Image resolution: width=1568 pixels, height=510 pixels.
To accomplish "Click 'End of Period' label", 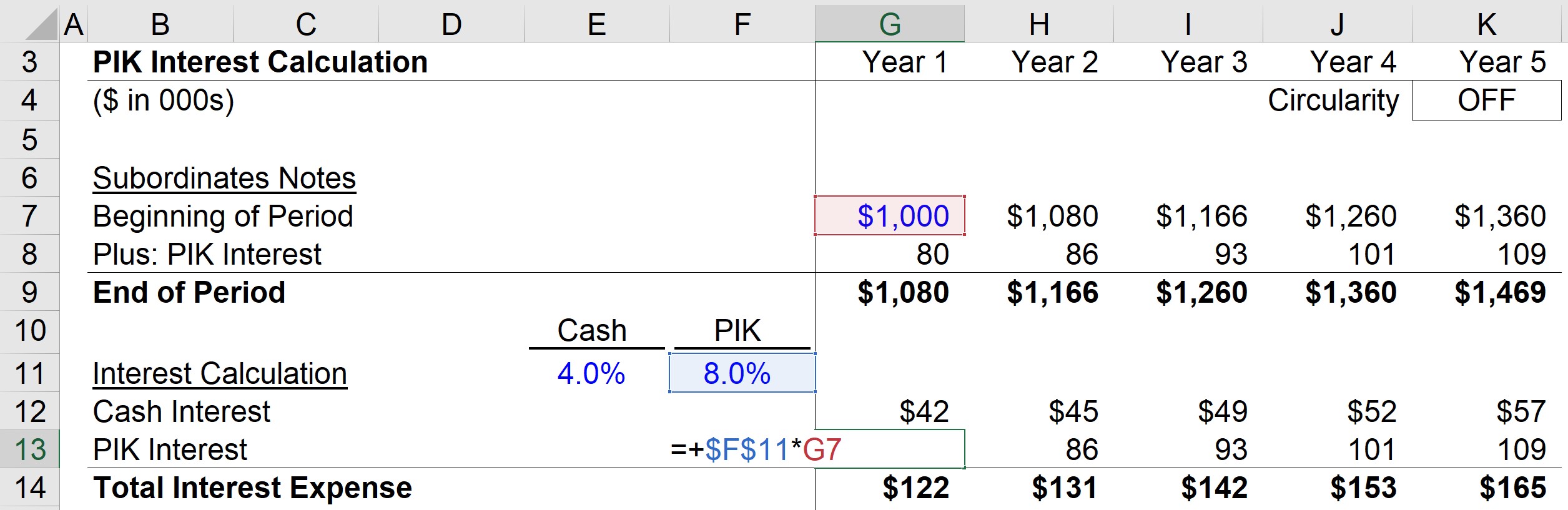I will pos(189,292).
